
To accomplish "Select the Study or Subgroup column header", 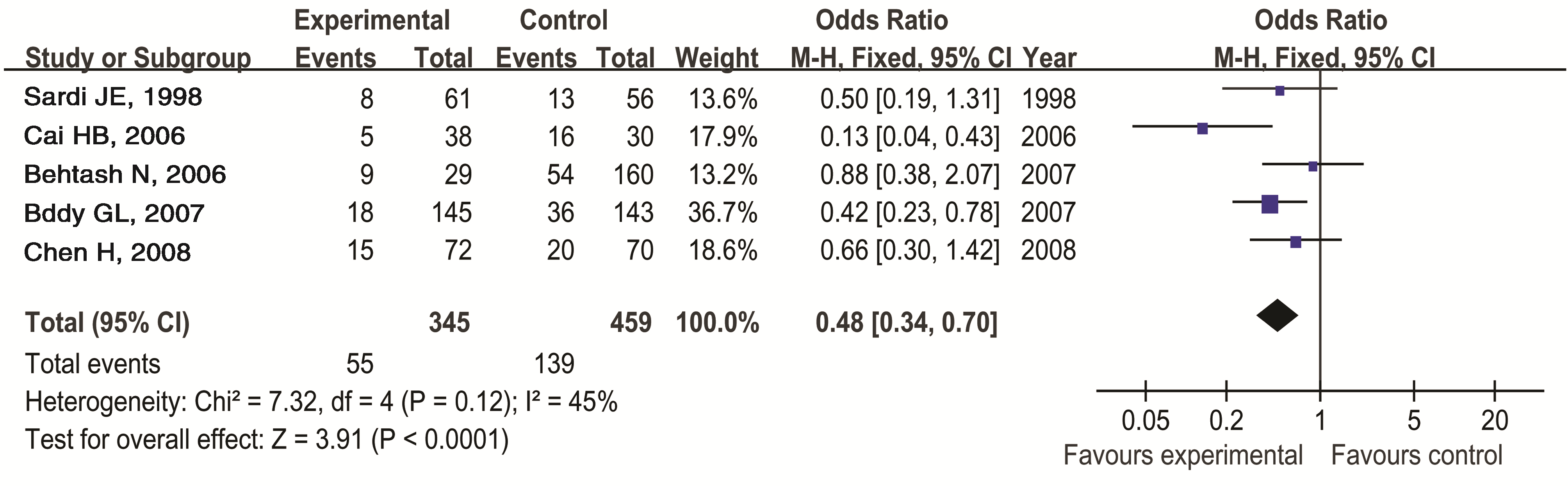I will [138, 59].
